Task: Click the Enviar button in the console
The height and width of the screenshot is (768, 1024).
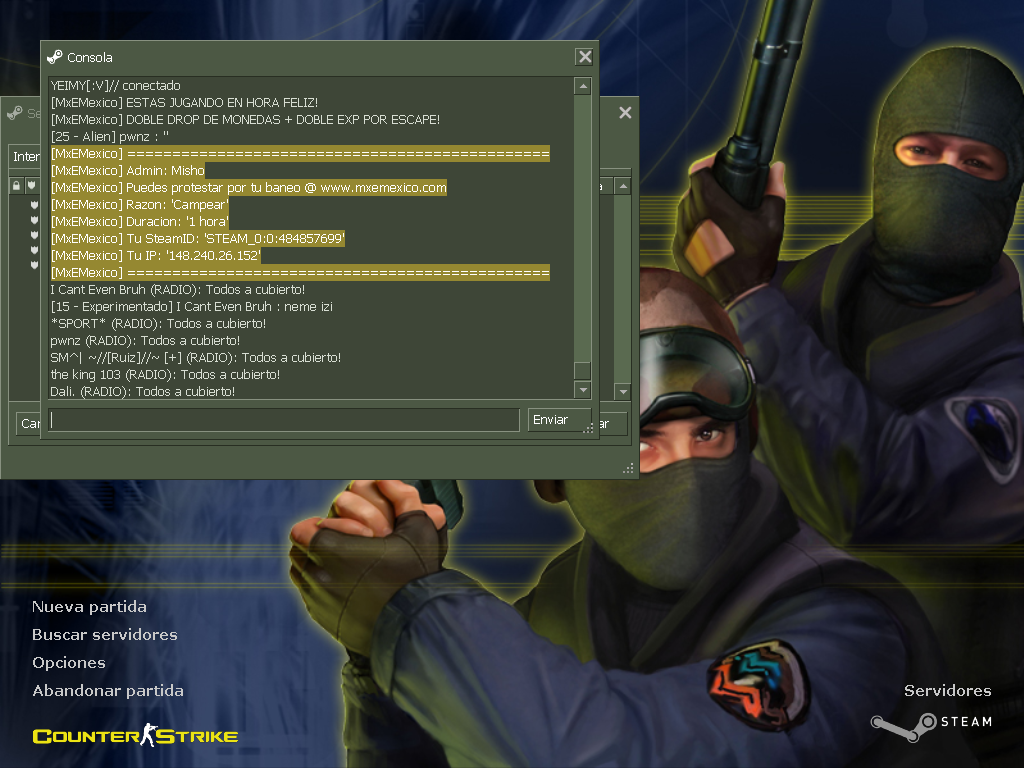Action: click(x=559, y=420)
